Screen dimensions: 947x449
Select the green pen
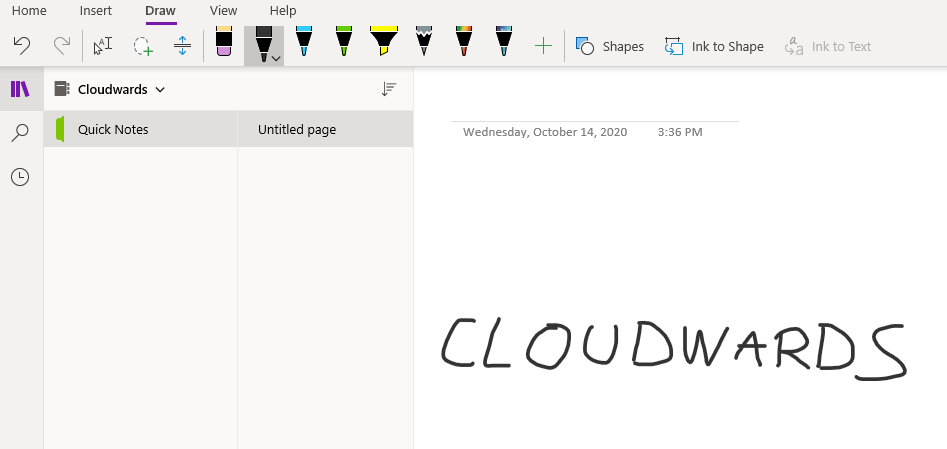tap(344, 42)
